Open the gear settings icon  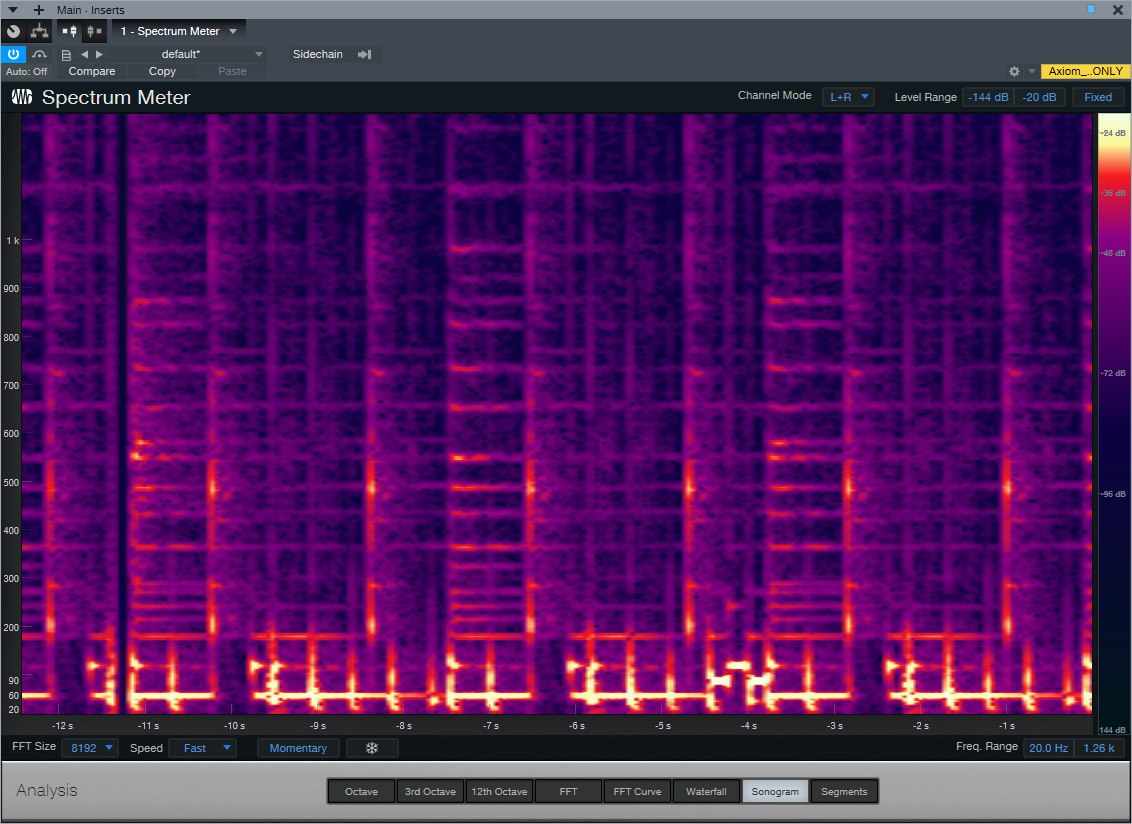(x=1014, y=72)
